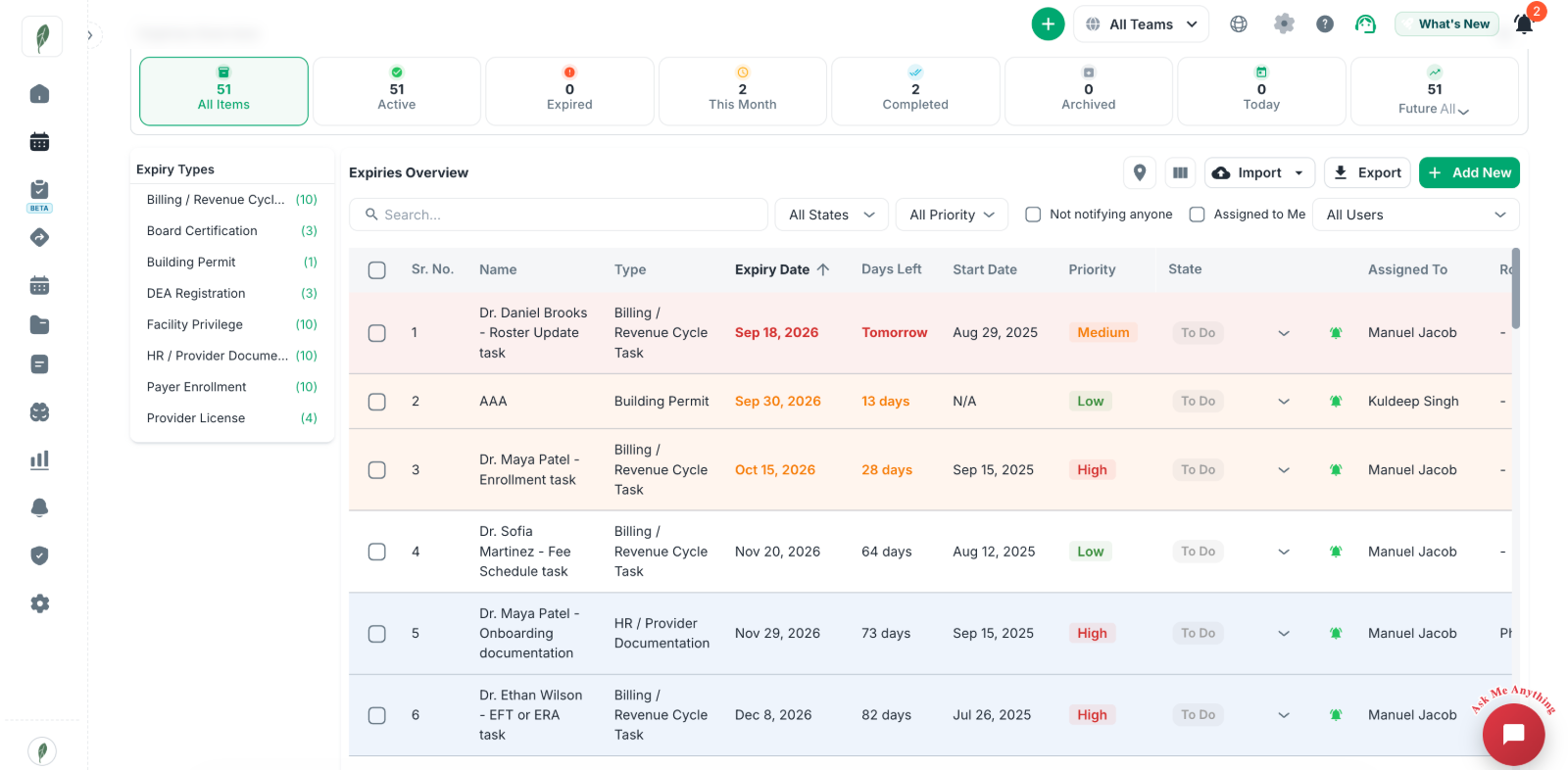Filter by Provider License expiry type
The image size is (1568, 770).
(232, 418)
